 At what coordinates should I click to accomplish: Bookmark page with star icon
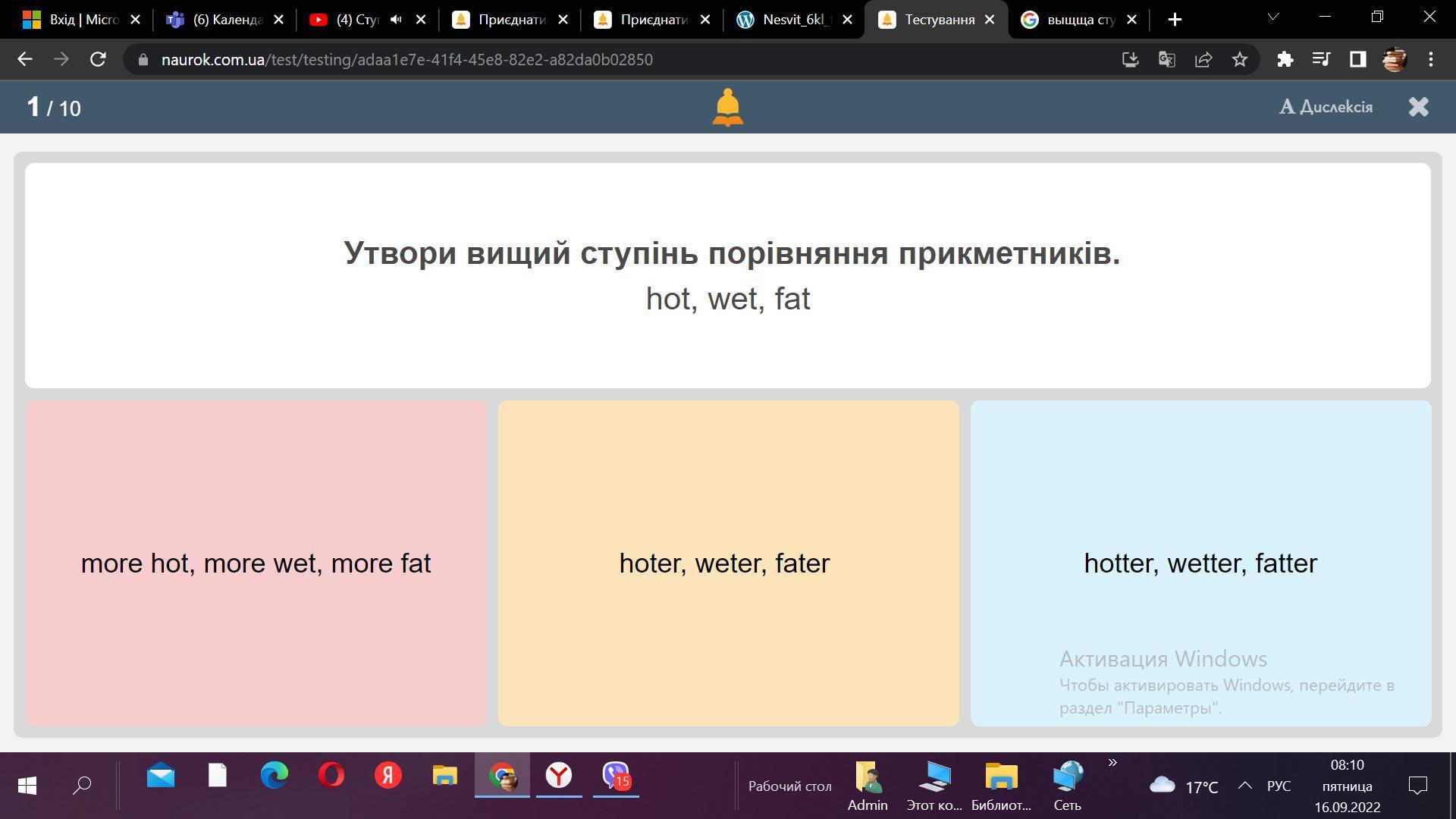(x=1240, y=60)
